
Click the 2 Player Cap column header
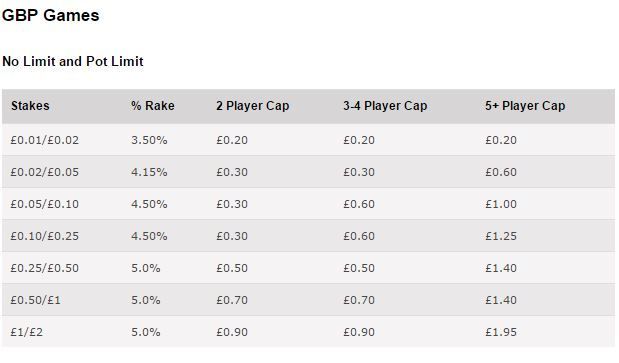coord(253,106)
